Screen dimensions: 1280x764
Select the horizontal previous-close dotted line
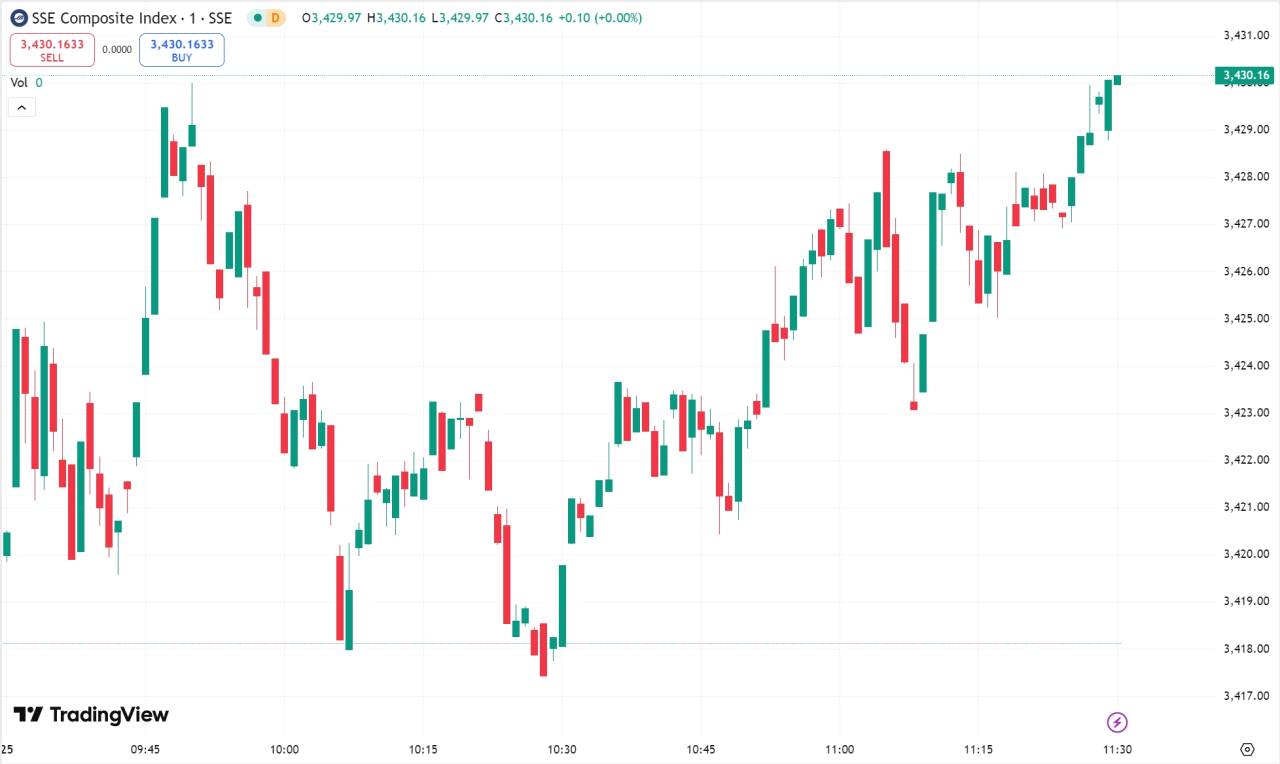coord(560,643)
